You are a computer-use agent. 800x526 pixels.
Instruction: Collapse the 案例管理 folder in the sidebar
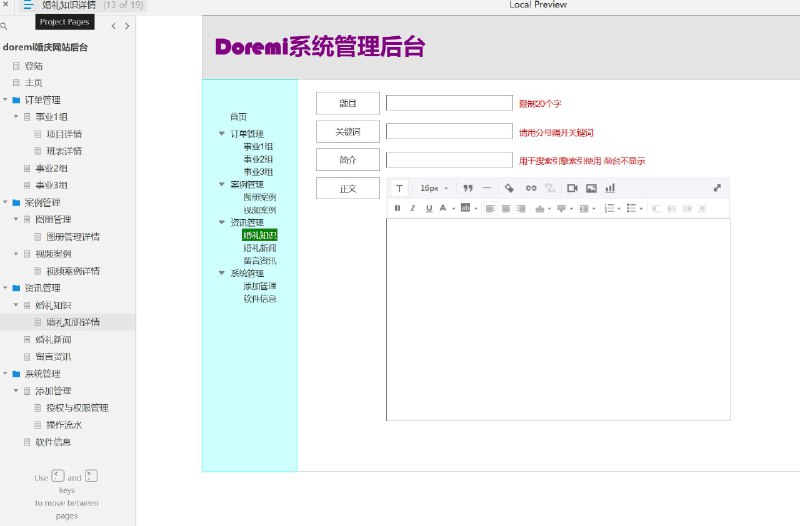5,202
